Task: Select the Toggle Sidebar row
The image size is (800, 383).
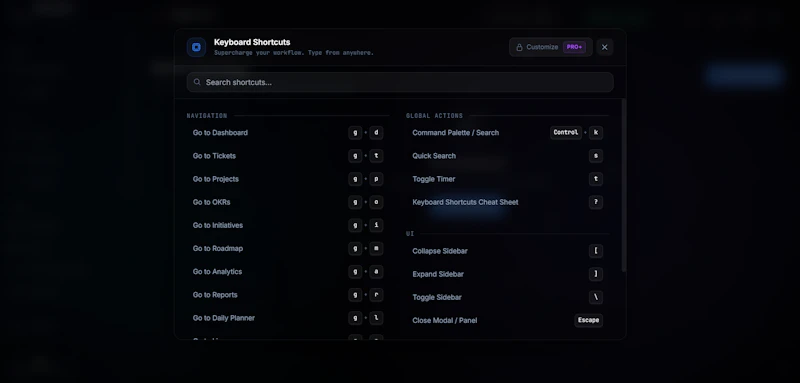Action: 508,297
